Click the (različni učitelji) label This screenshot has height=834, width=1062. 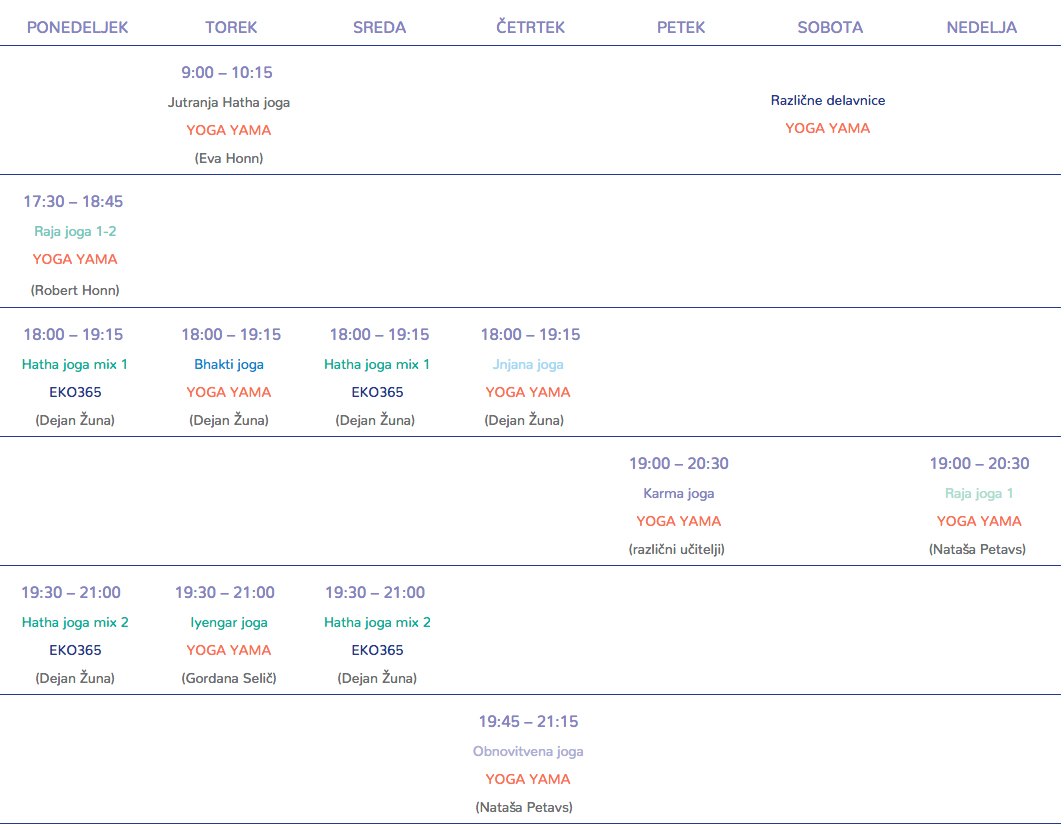tap(677, 549)
